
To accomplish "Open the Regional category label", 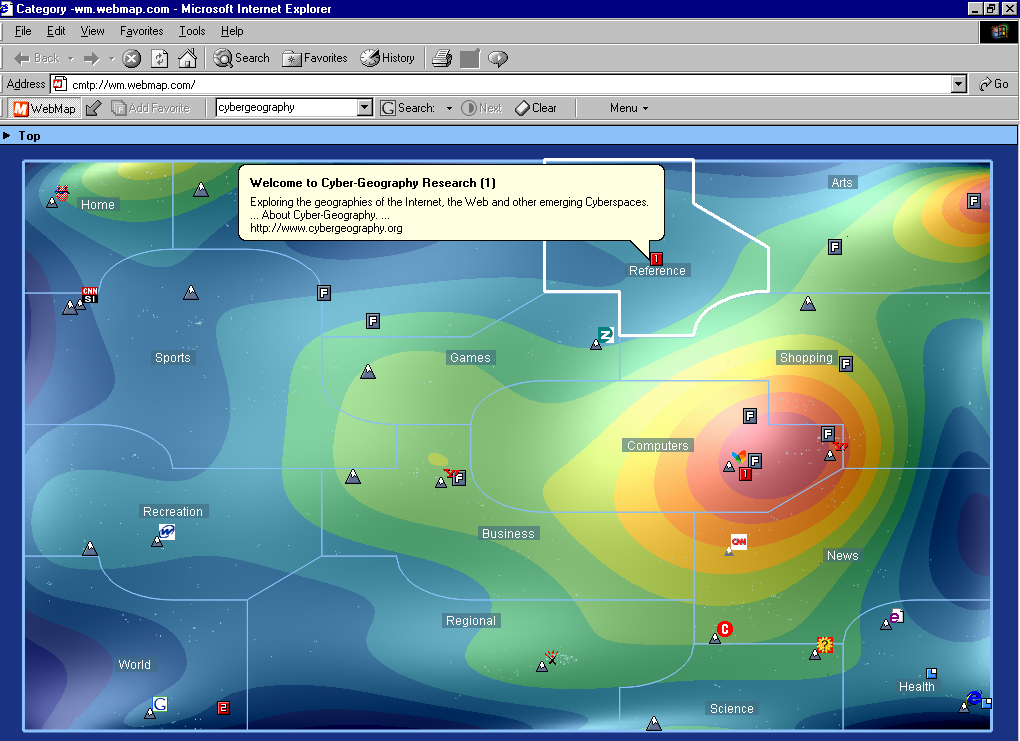I will 471,621.
